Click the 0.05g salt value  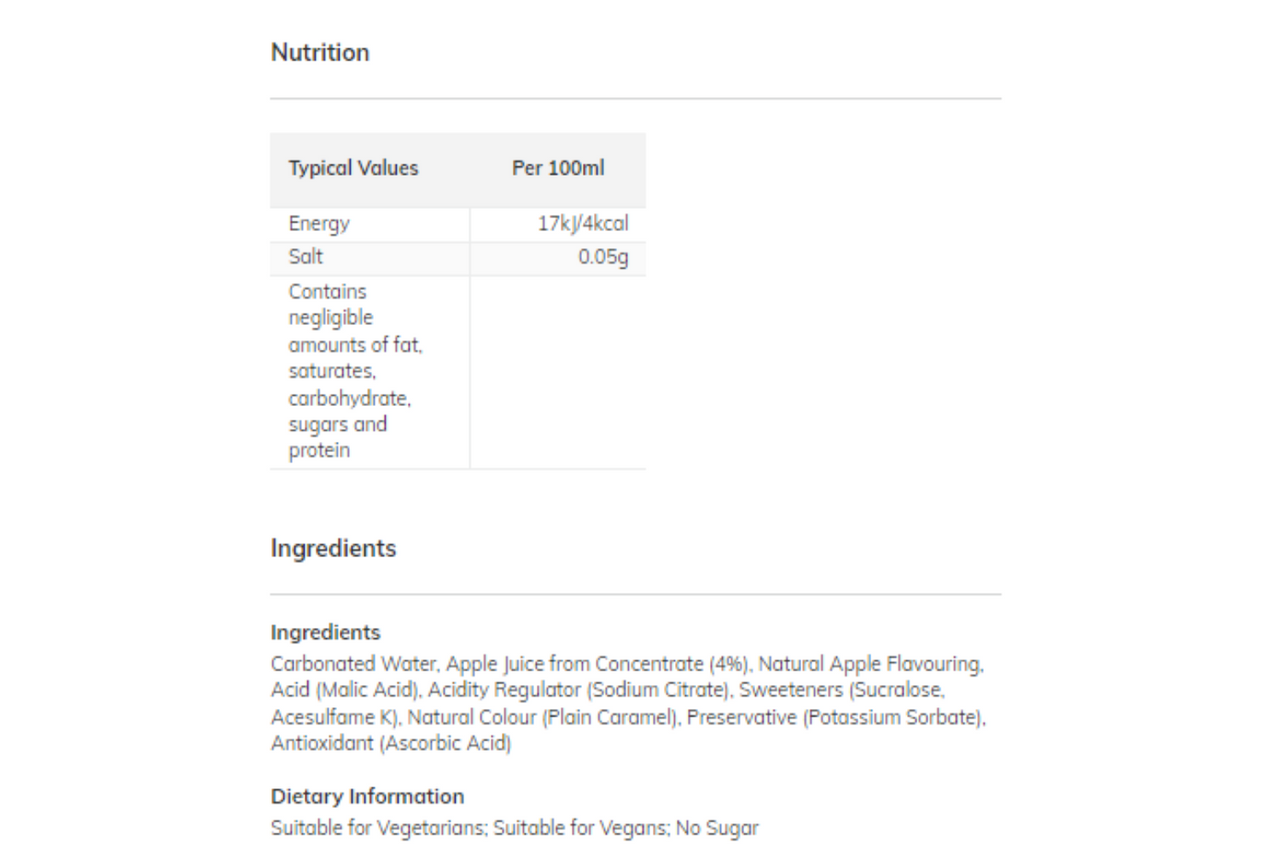pyautogui.click(x=603, y=257)
